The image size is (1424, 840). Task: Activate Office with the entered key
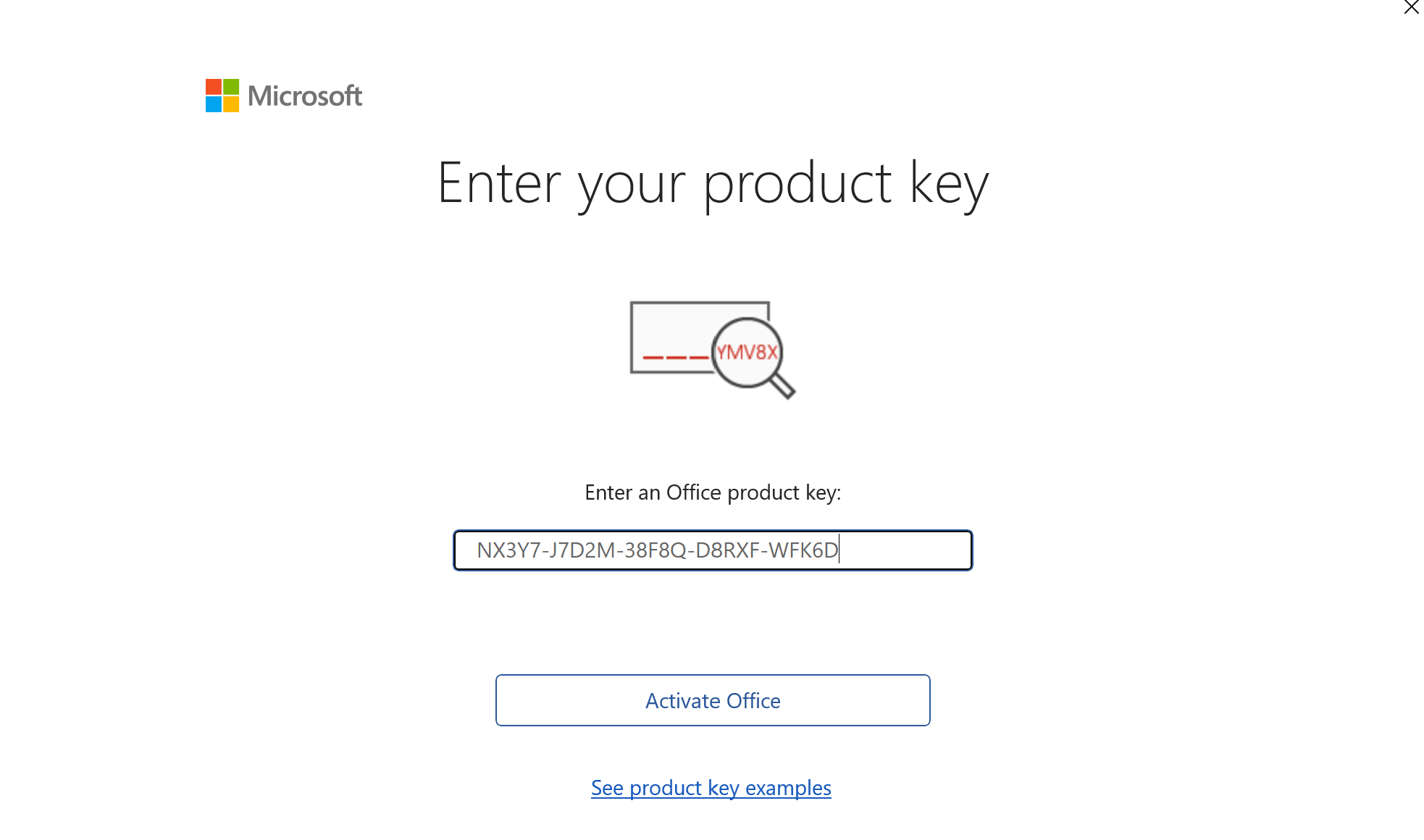click(713, 700)
